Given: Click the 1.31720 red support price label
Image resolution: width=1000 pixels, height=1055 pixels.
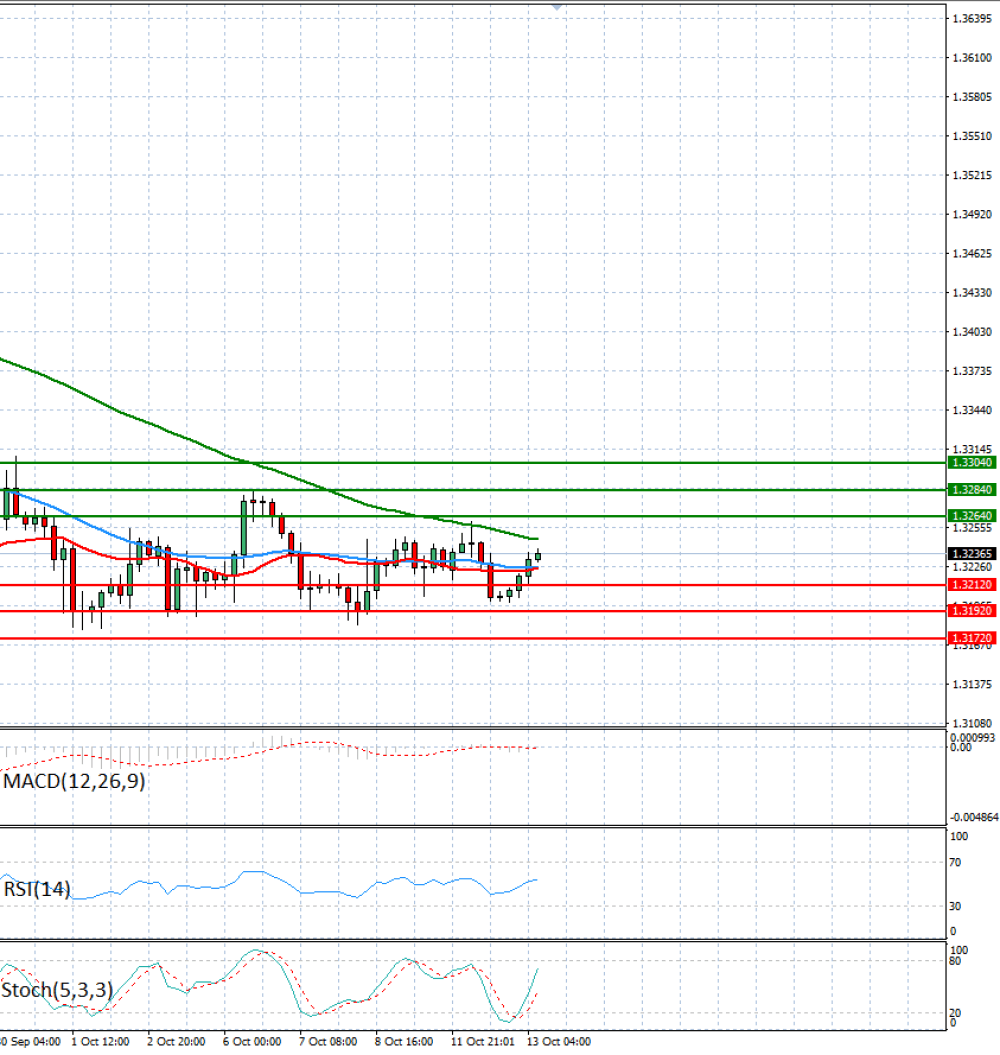Looking at the screenshot, I should [972, 638].
